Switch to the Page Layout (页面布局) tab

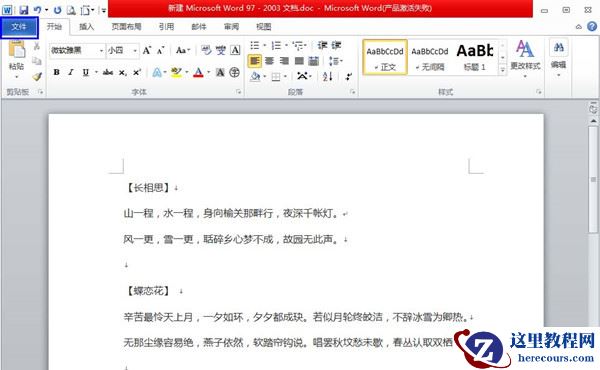click(x=126, y=27)
